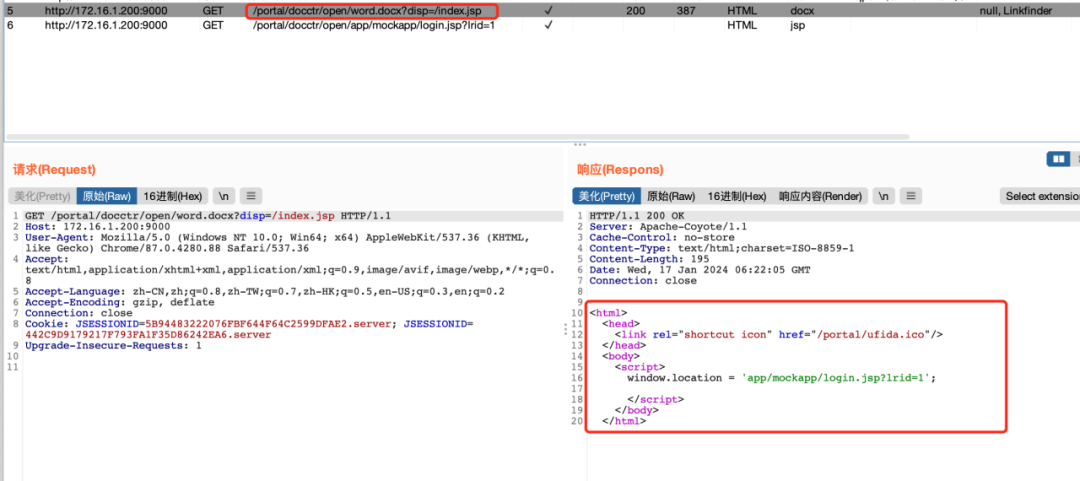Open the 响应内容(Render) response tab
Screen dimensions: 1080x481
(x=820, y=196)
